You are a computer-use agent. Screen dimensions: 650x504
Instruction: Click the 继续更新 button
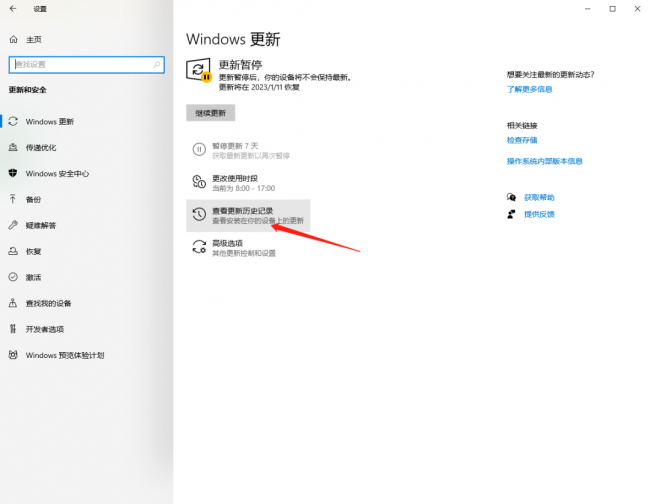point(211,113)
